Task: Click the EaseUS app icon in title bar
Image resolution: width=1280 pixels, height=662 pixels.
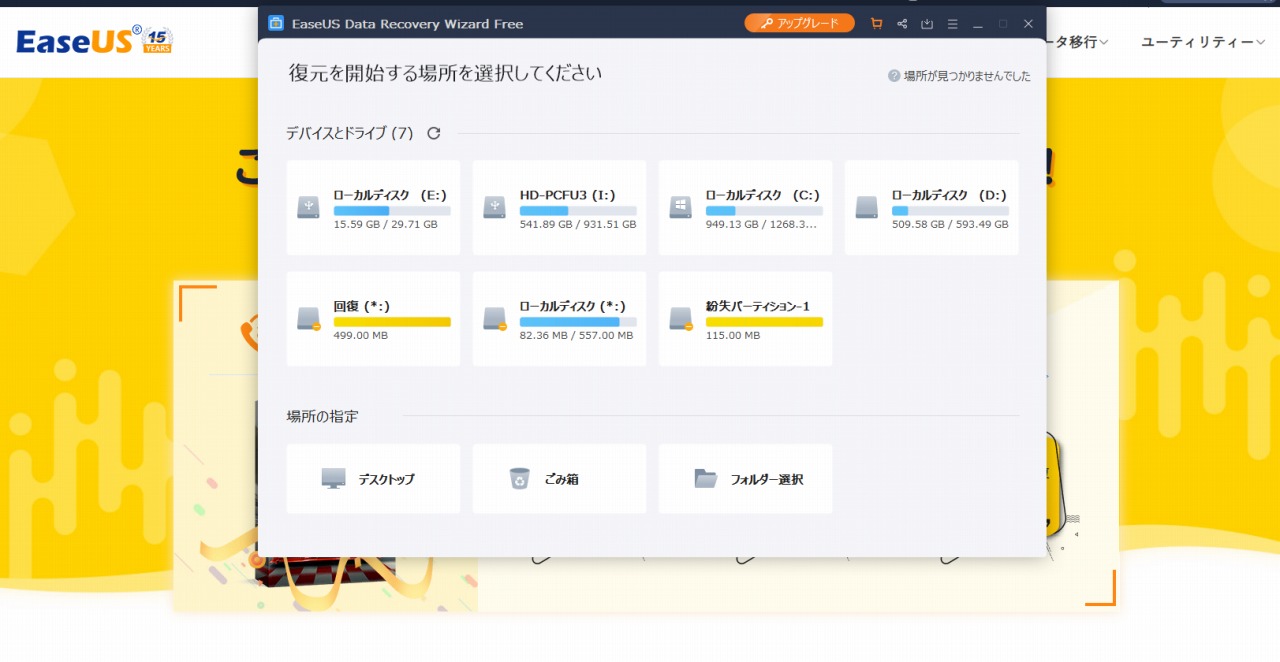Action: pos(276,23)
